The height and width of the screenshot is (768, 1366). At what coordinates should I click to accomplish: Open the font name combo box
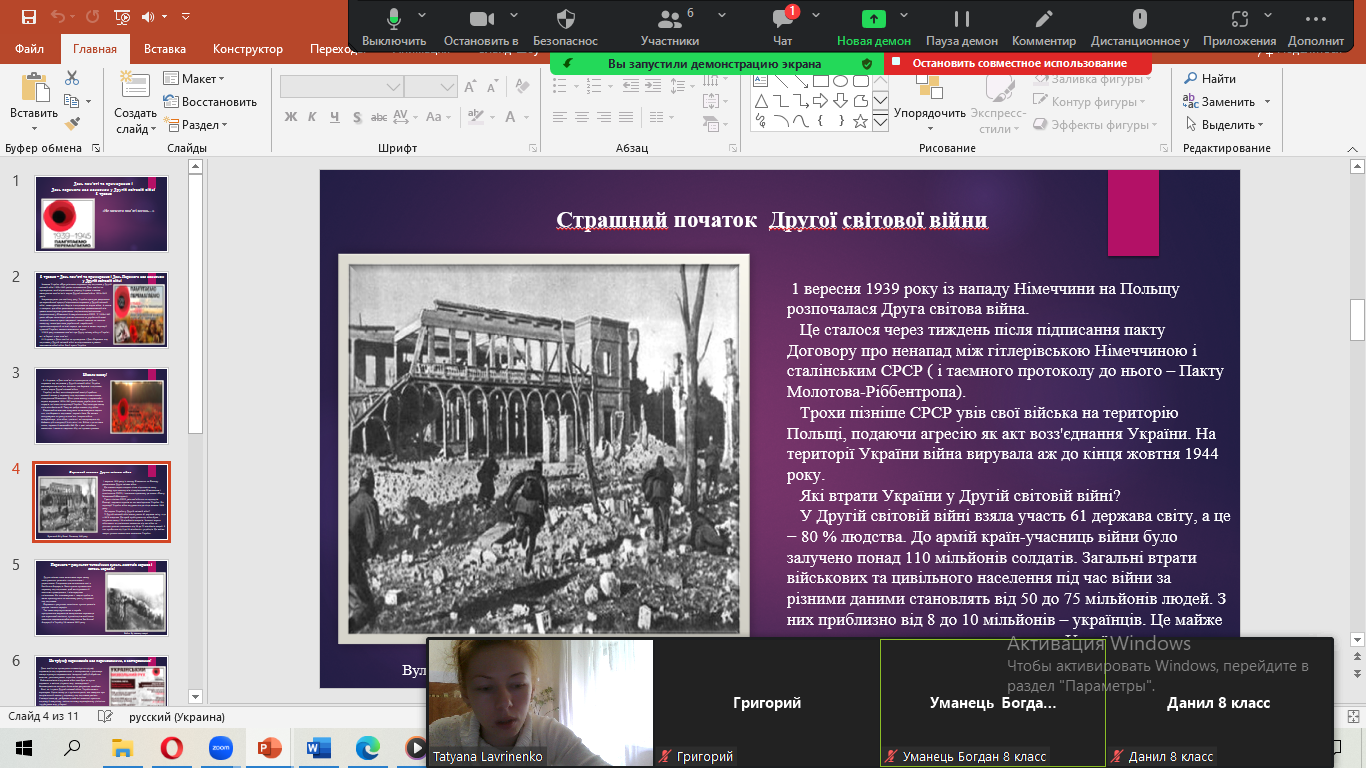click(341, 86)
